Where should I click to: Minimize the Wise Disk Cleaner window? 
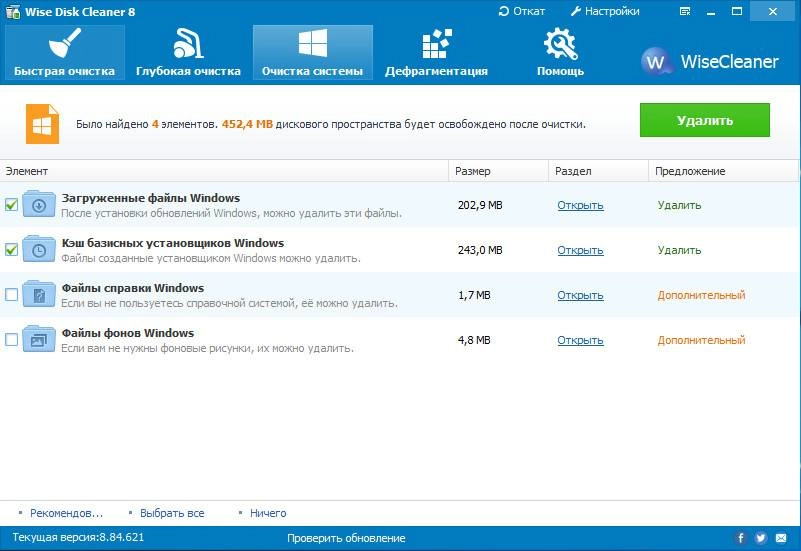click(711, 12)
